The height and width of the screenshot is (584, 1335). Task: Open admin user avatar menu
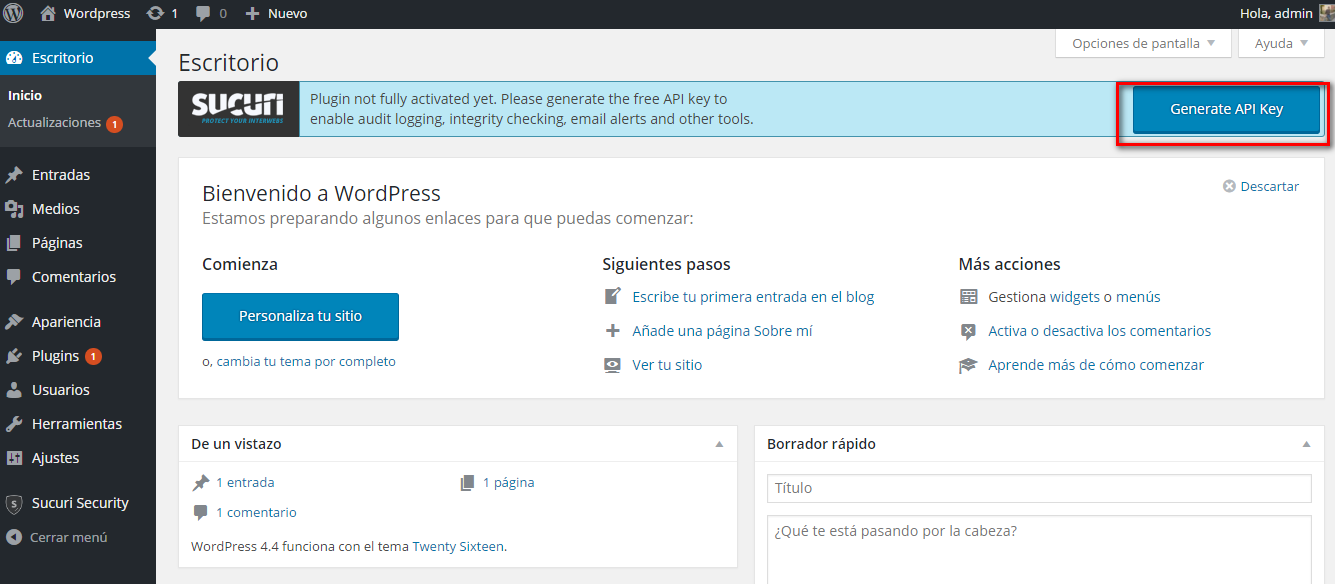pos(1326,14)
